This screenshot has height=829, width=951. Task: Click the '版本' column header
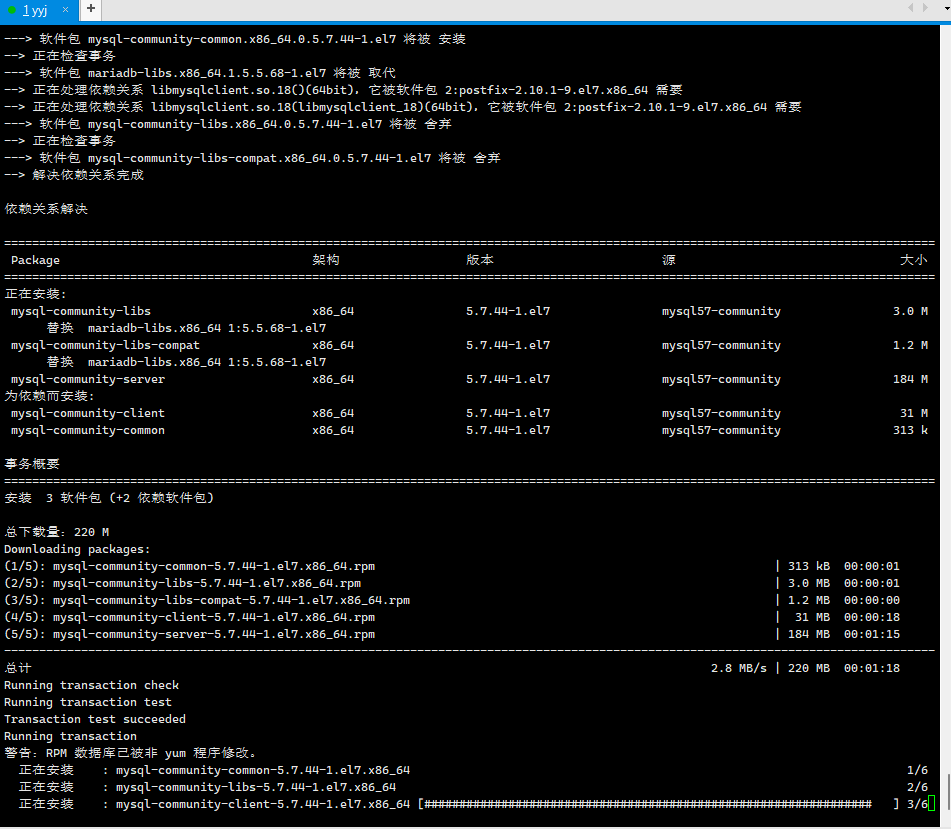(480, 260)
